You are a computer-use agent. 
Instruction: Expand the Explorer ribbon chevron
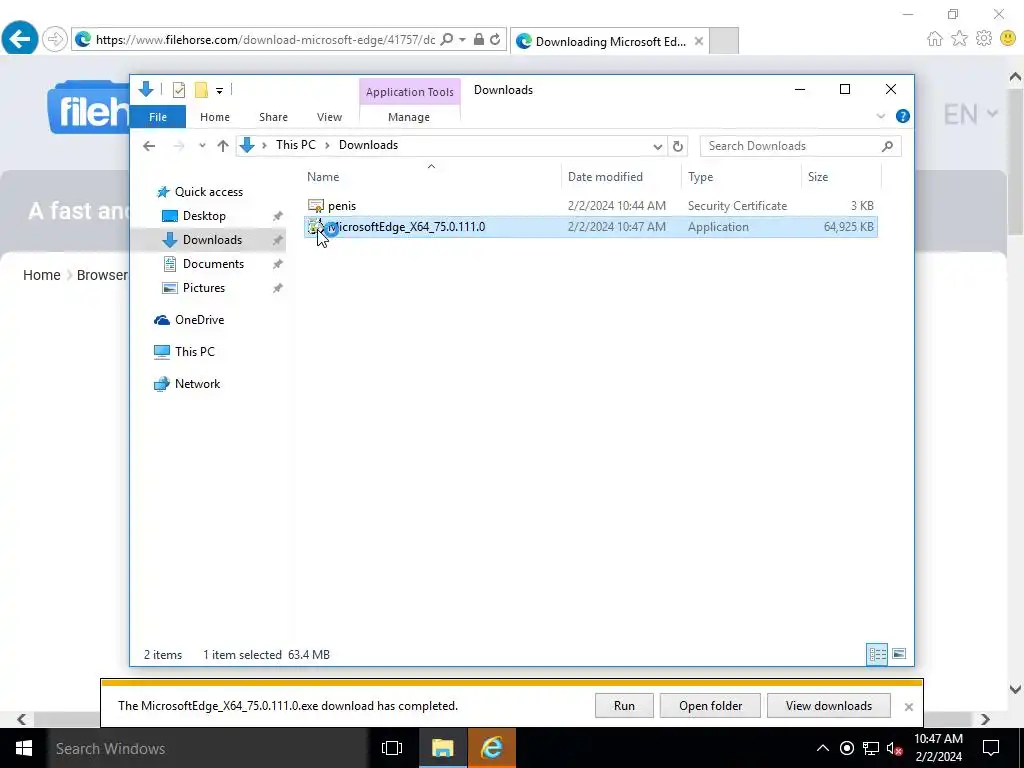point(880,116)
